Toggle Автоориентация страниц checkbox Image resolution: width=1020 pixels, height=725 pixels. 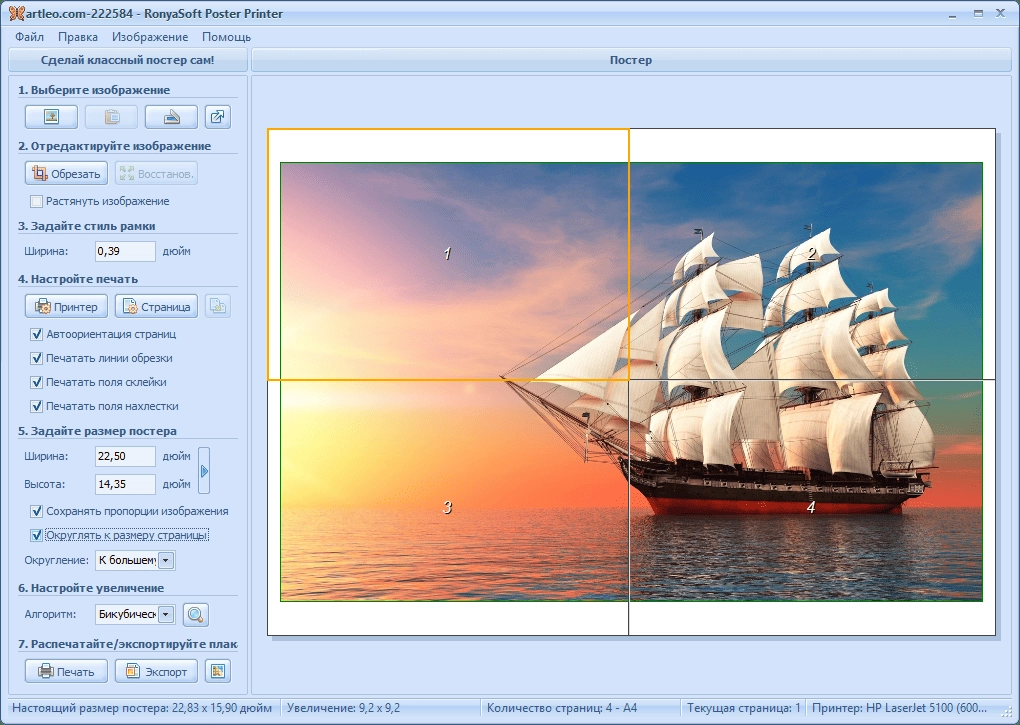[36, 334]
